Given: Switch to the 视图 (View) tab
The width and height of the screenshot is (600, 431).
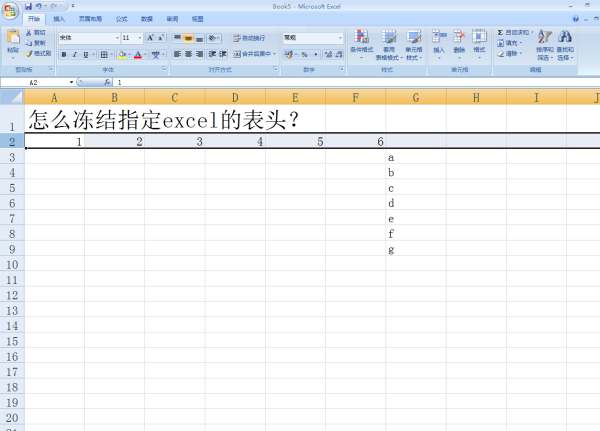Looking at the screenshot, I should (x=197, y=19).
